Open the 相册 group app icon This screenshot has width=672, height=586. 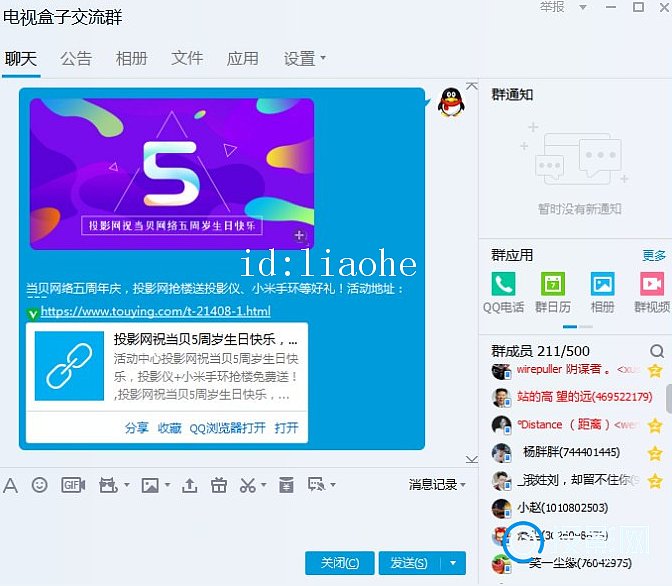[602, 292]
